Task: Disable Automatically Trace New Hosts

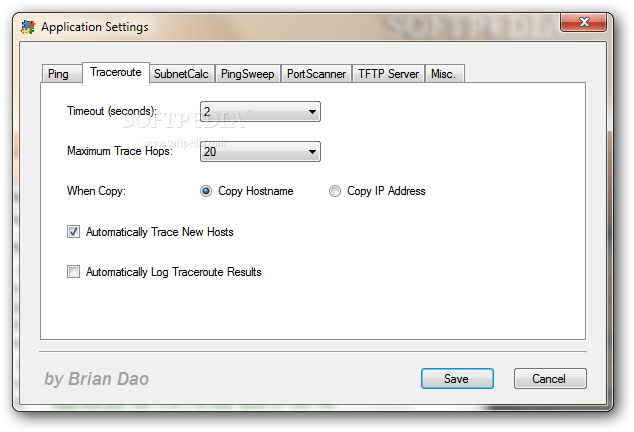Action: tap(73, 232)
